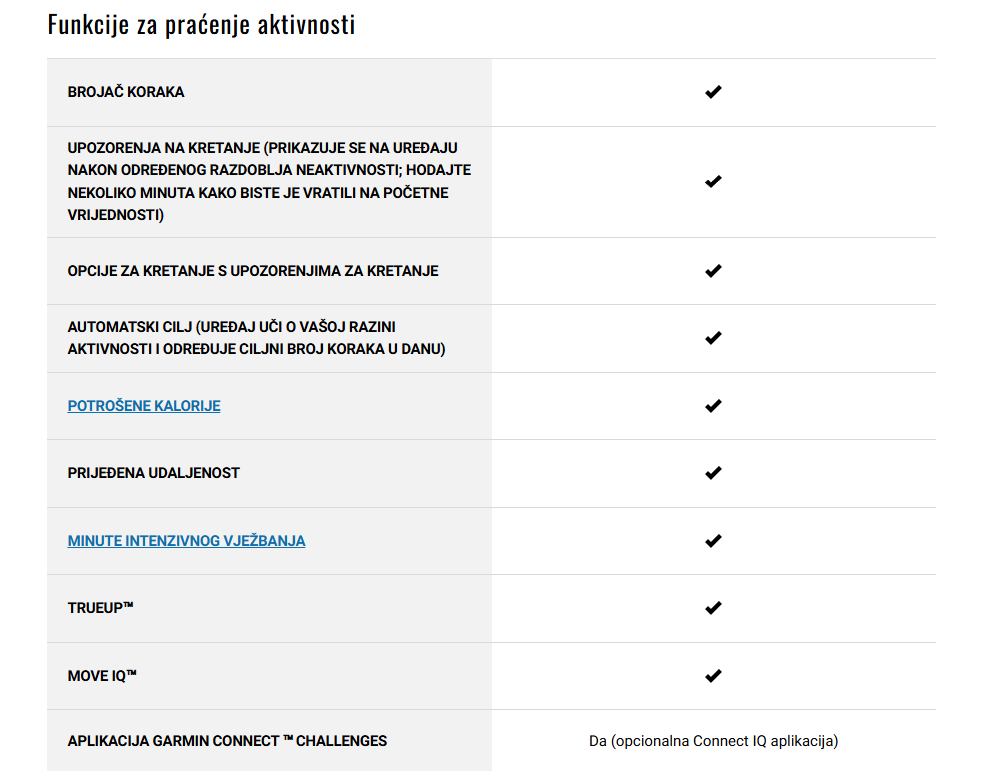Click the Move IQ feature label
Viewport: 987px width, 771px height.
click(102, 676)
